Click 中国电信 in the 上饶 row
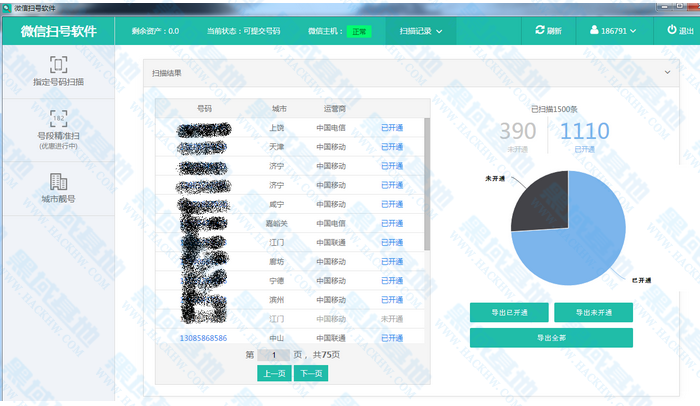This screenshot has width=700, height=406. (x=331, y=128)
